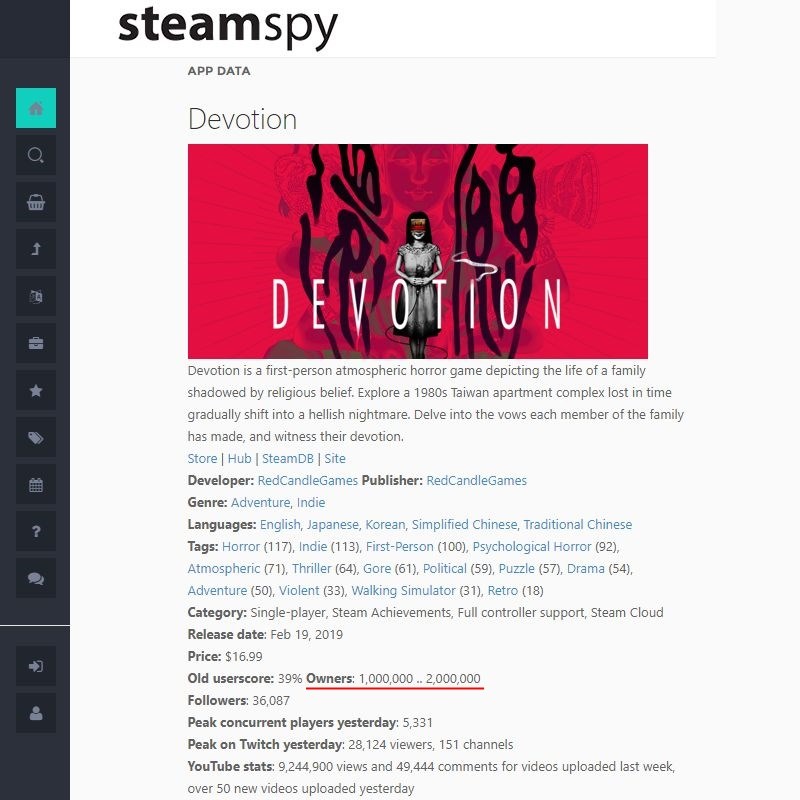800x800 pixels.
Task: Select the Adventure genre link
Action: tap(262, 502)
